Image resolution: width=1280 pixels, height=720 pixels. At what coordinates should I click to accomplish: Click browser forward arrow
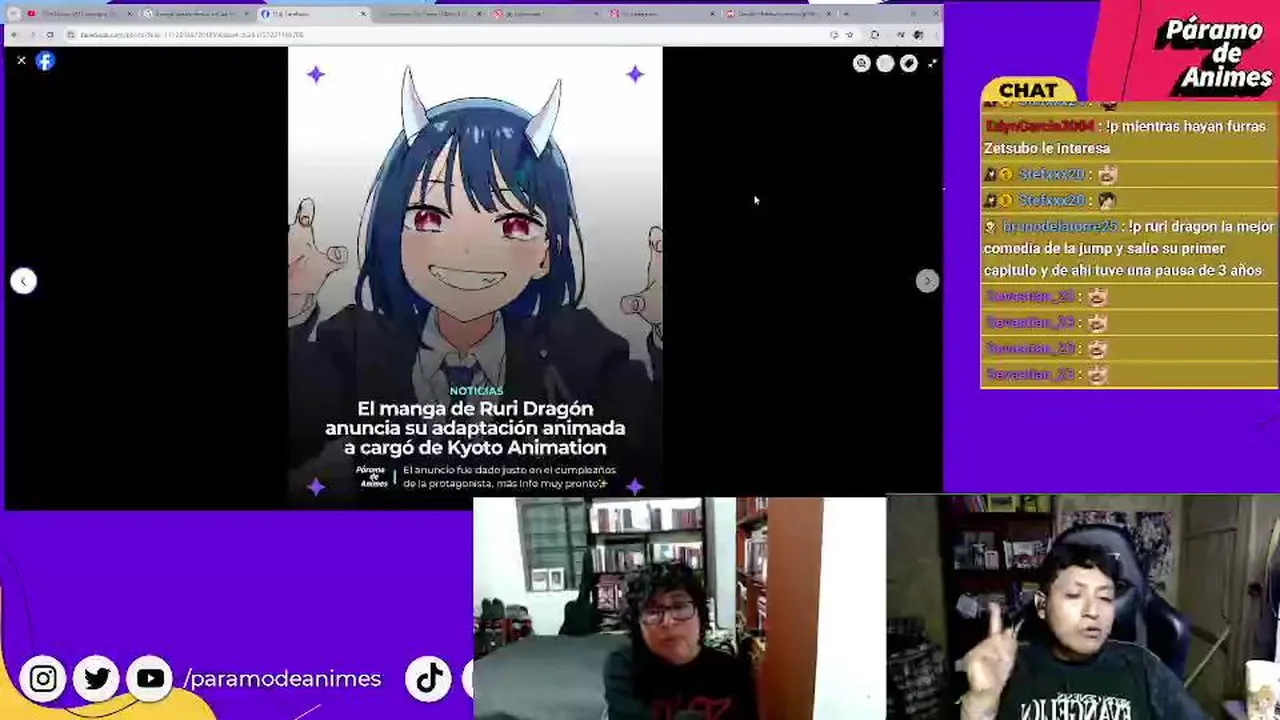tap(31, 35)
